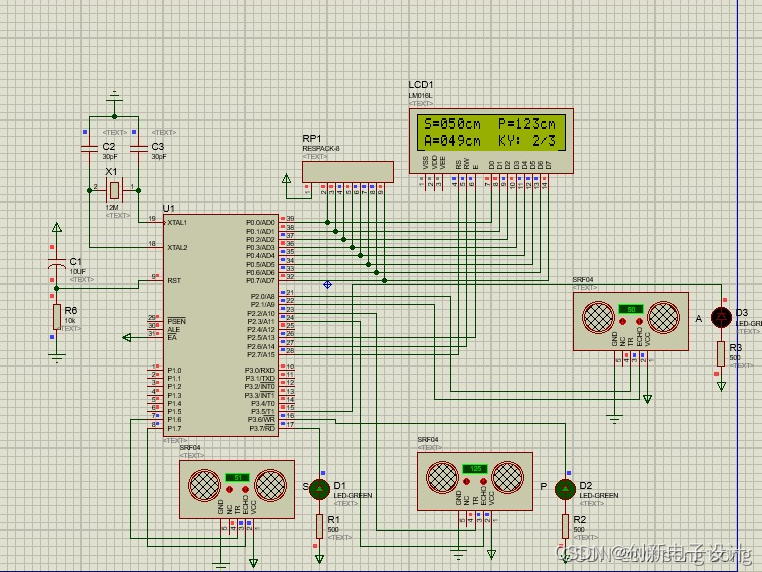Click the green 50 distance readout on sensor A
The image size is (762, 572).
click(631, 309)
